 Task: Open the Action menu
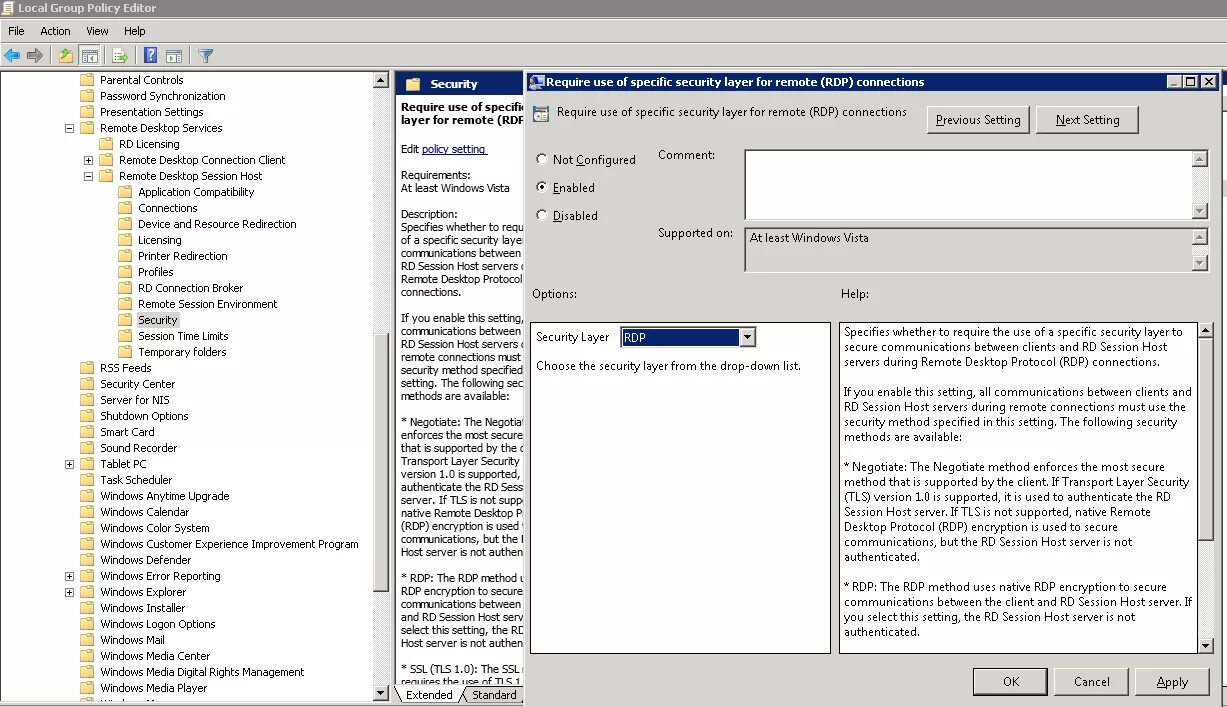(x=55, y=31)
